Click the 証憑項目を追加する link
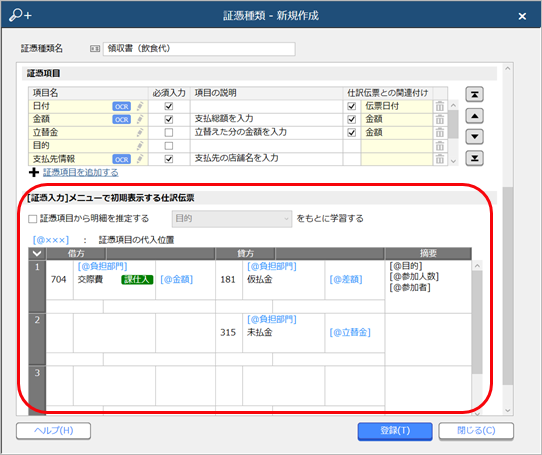This screenshot has height=455, width=542. tap(81, 172)
